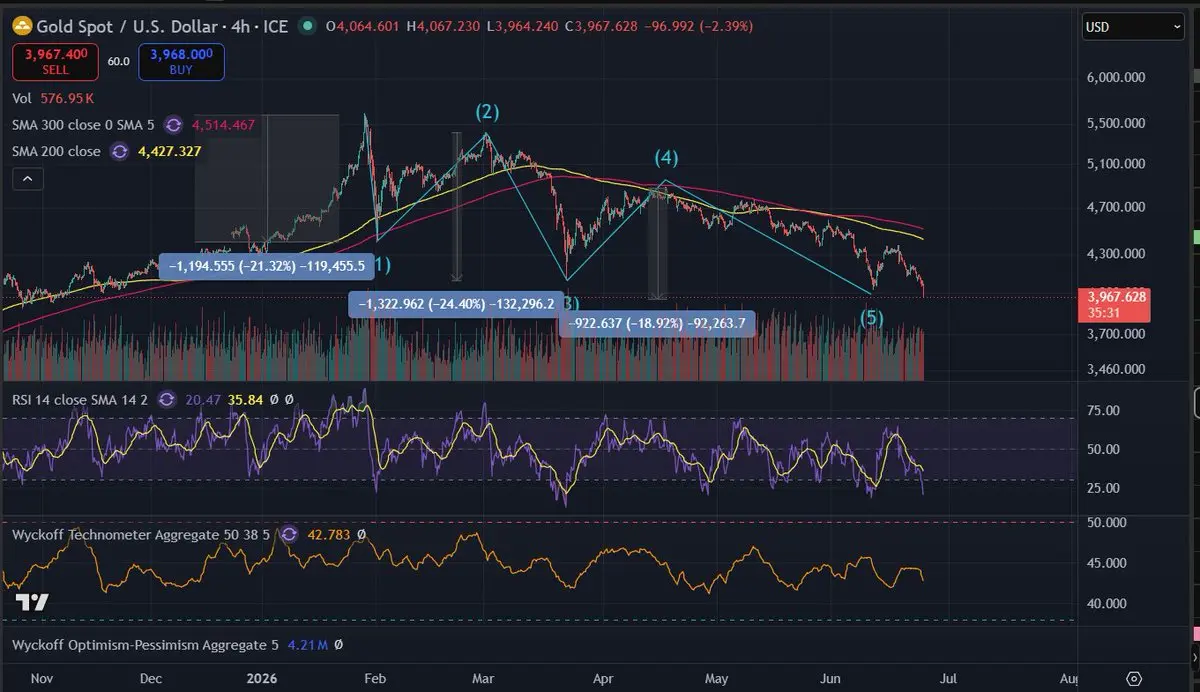Open the USD currency dropdown

click(1133, 27)
